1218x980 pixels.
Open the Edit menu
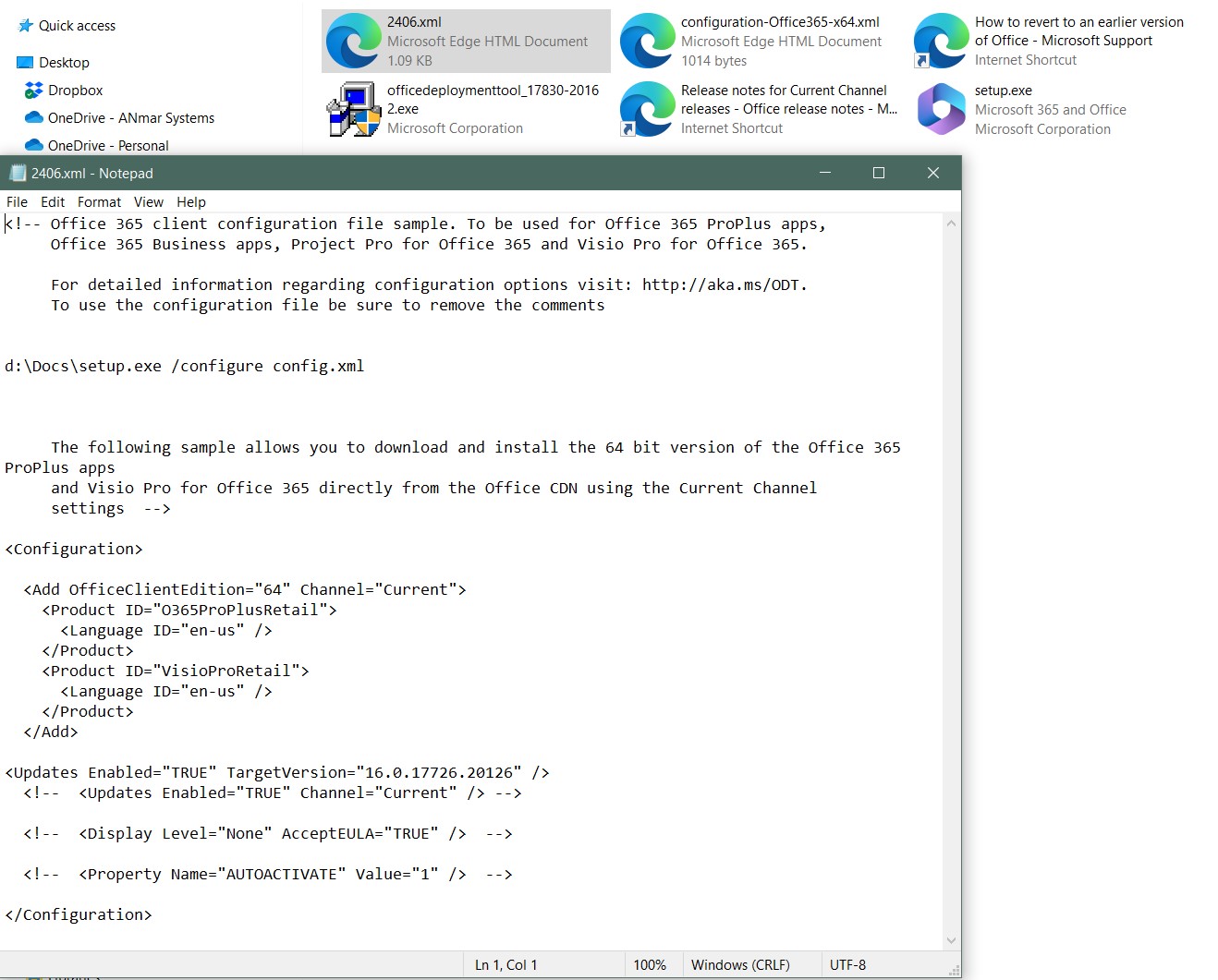click(x=53, y=202)
